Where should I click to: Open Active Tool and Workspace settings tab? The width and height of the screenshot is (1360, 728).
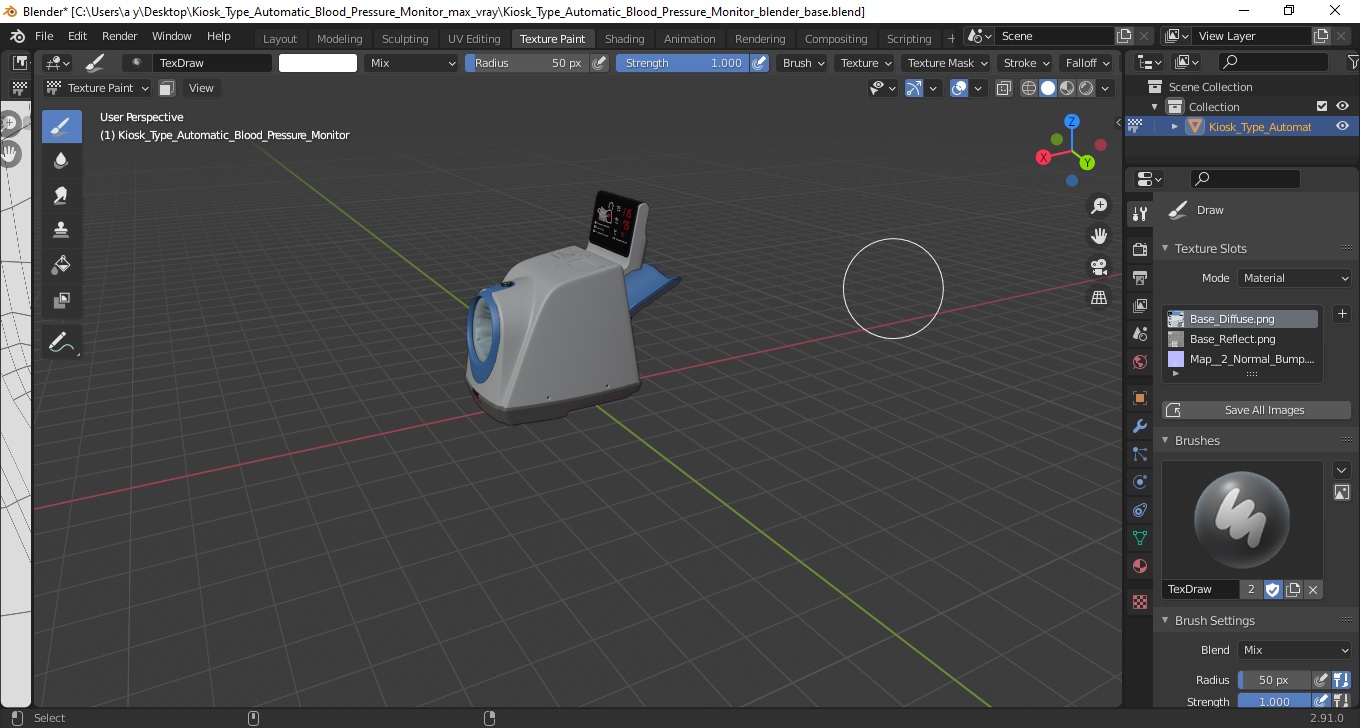pos(1139,214)
